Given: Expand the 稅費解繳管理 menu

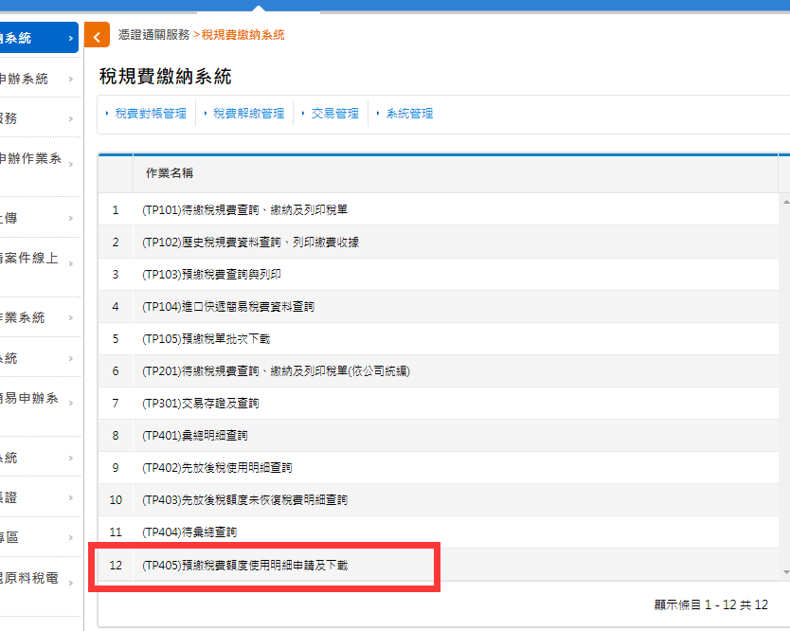Looking at the screenshot, I should click(248, 114).
